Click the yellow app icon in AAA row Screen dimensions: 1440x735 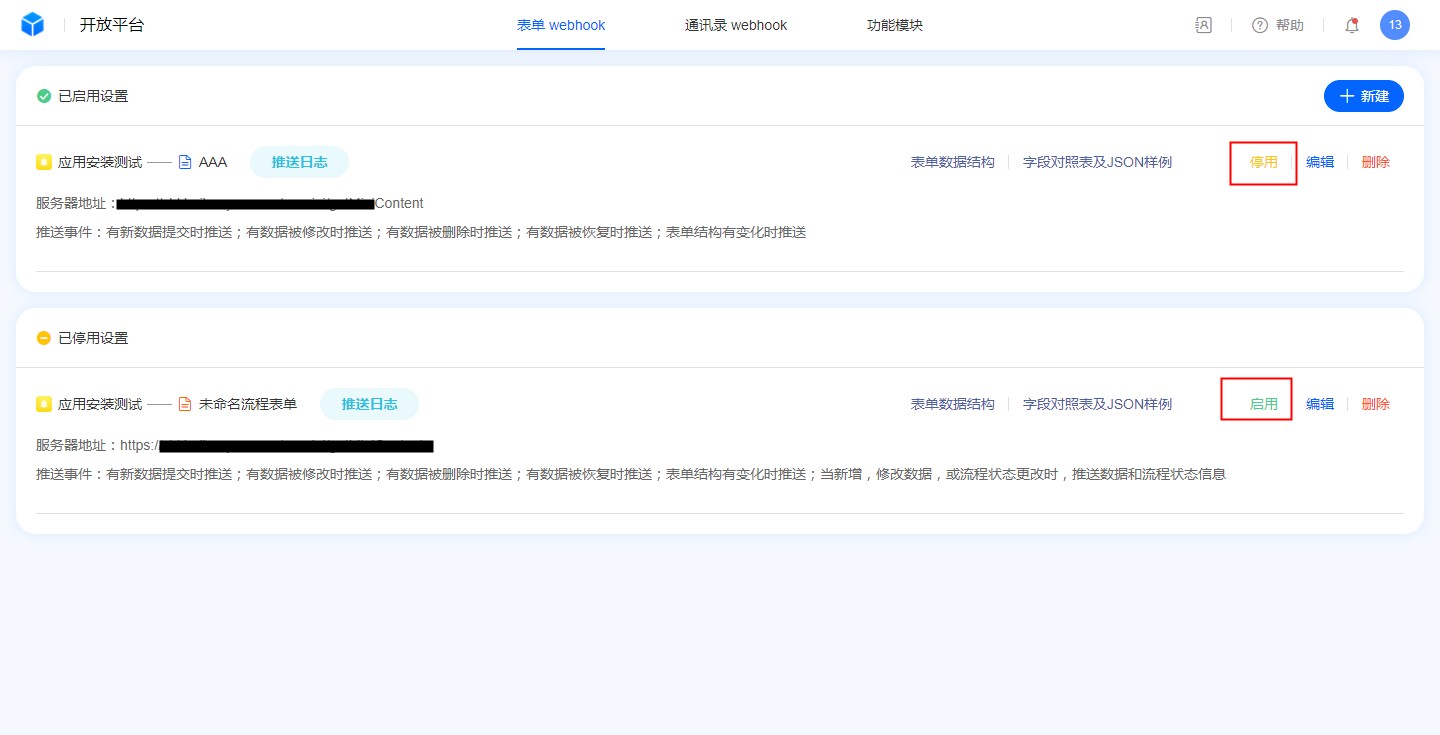click(x=44, y=162)
